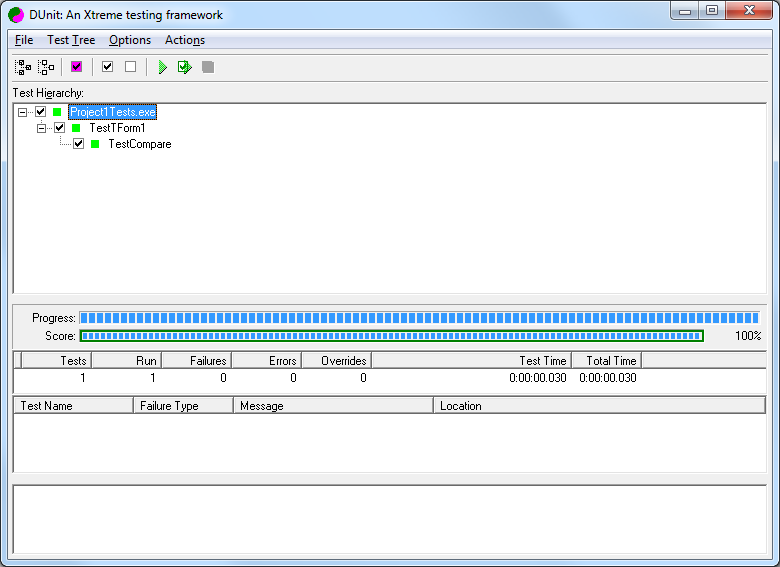Click the Total Time value 0:00:00.030
Screen dimensions: 780x567
[608, 378]
